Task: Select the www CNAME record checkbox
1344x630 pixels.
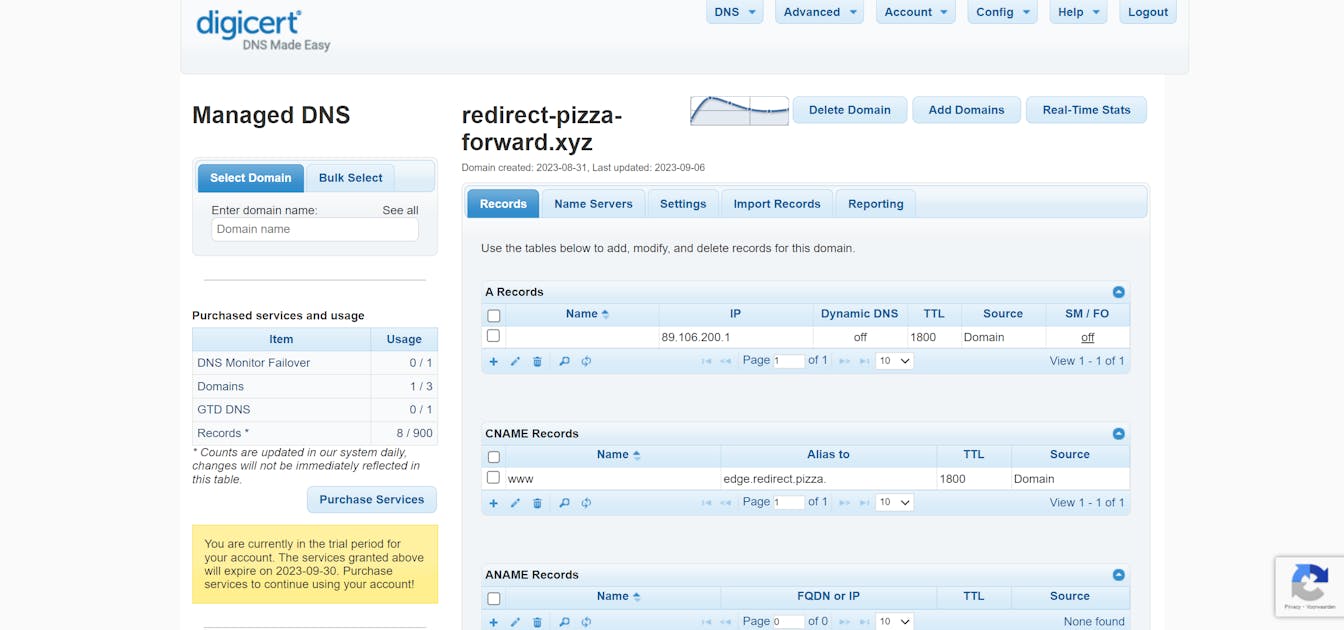Action: pos(493,478)
